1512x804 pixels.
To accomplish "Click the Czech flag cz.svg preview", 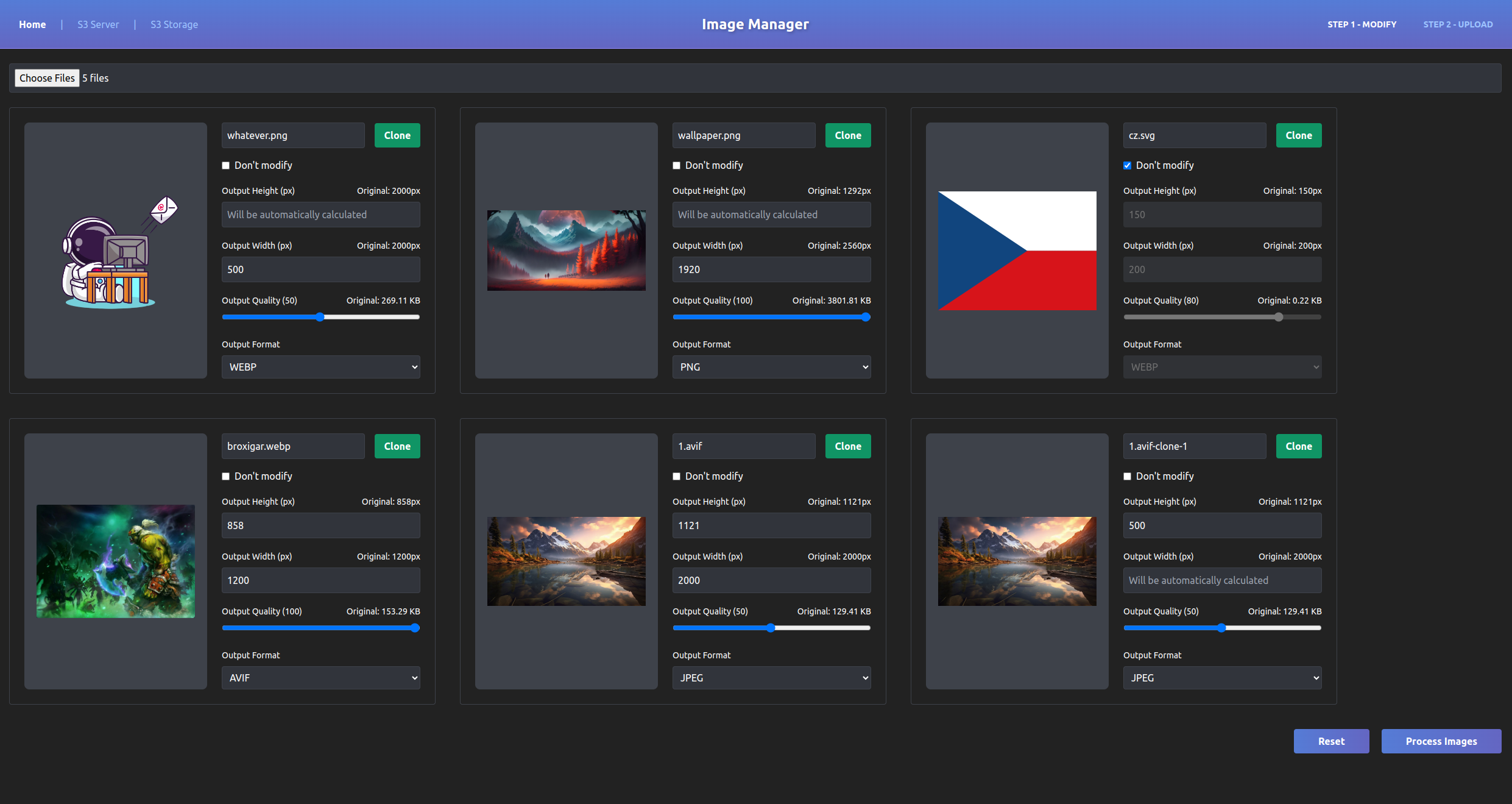I will [1017, 251].
